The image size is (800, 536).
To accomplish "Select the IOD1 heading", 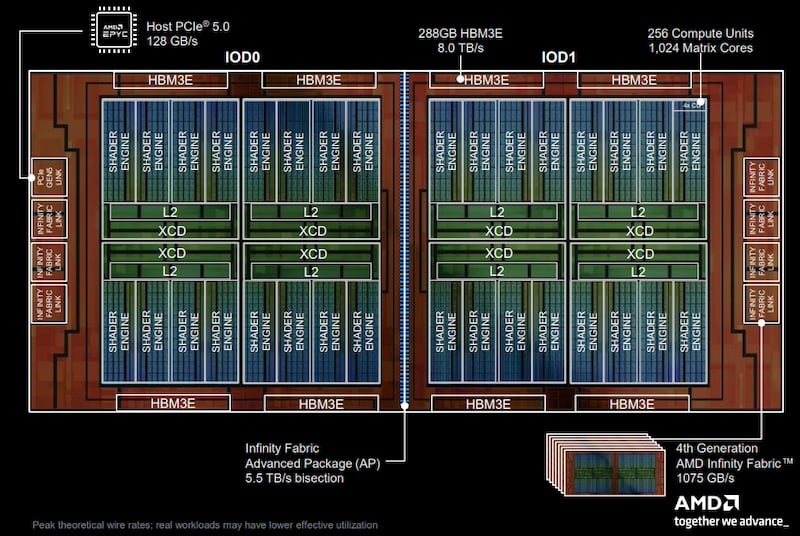I will [x=558, y=57].
